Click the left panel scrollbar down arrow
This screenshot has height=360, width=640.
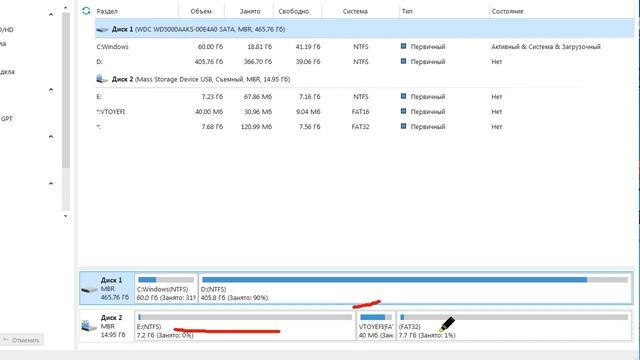point(66,216)
